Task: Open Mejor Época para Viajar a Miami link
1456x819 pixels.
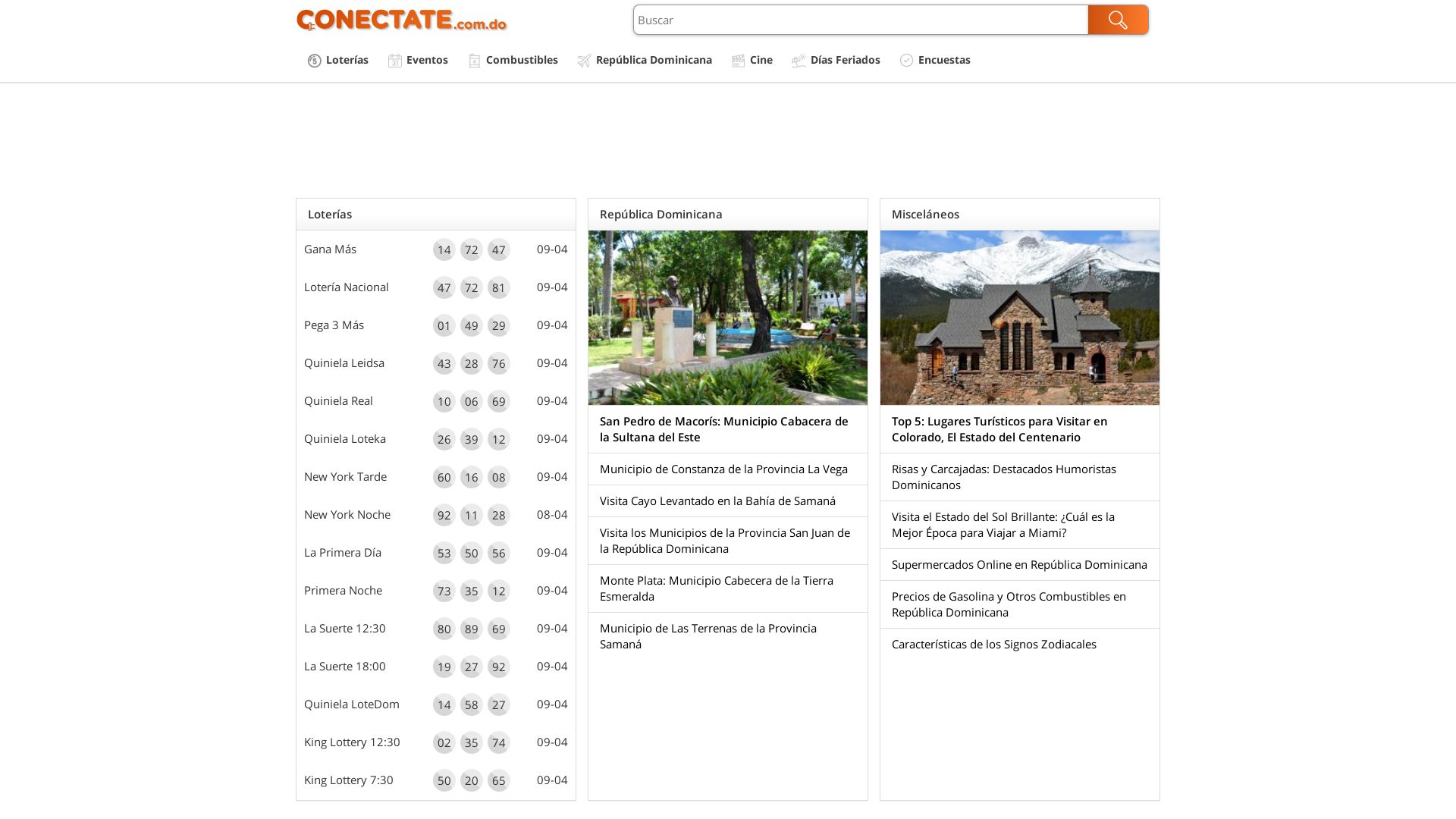Action: point(1003,525)
